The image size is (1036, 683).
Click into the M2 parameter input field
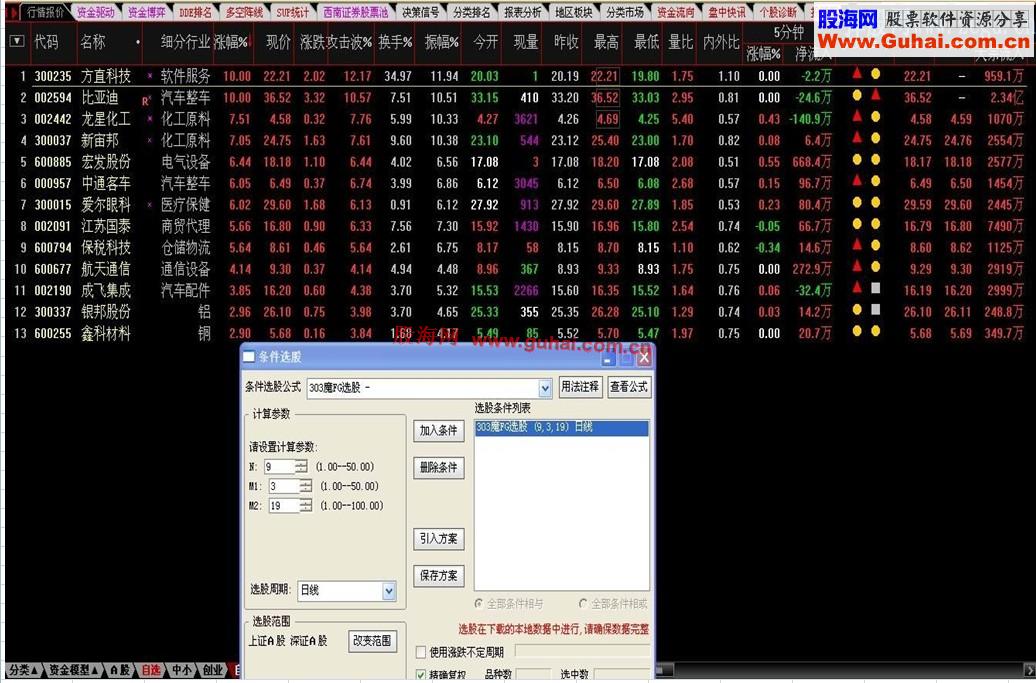[283, 506]
